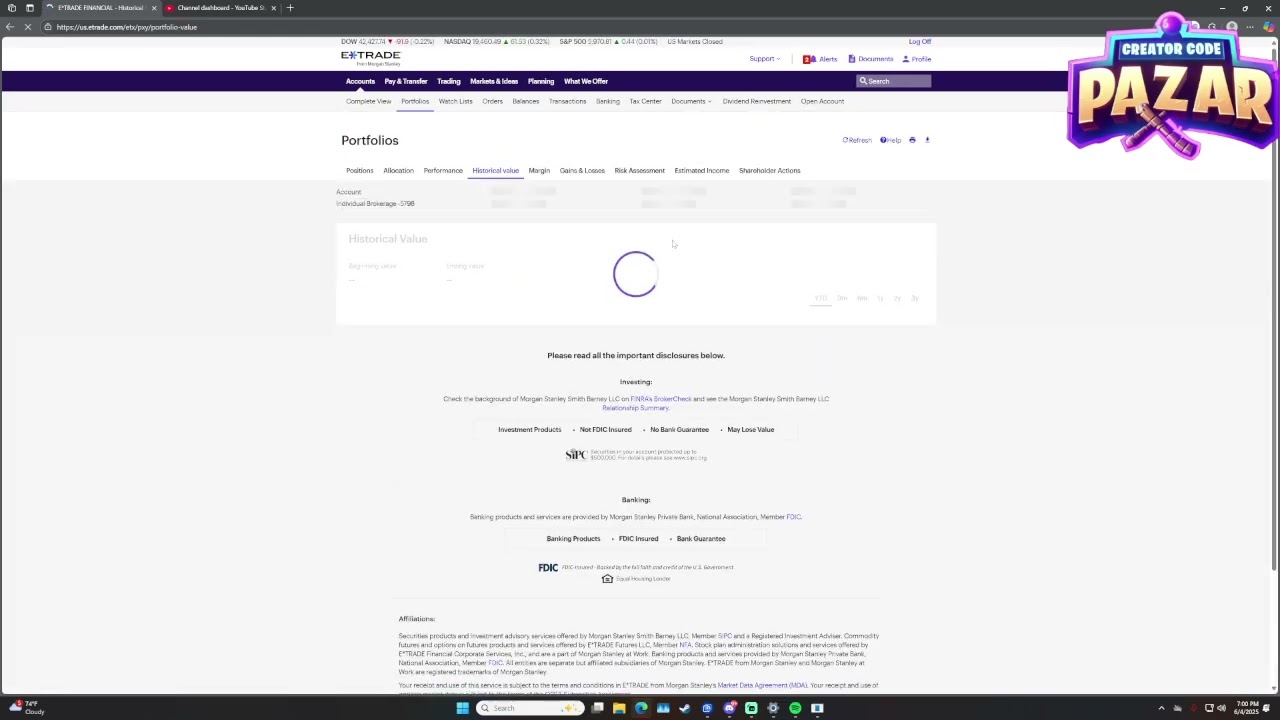Go to Transactions page
Viewport: 1280px width, 720px height.
[x=567, y=101]
